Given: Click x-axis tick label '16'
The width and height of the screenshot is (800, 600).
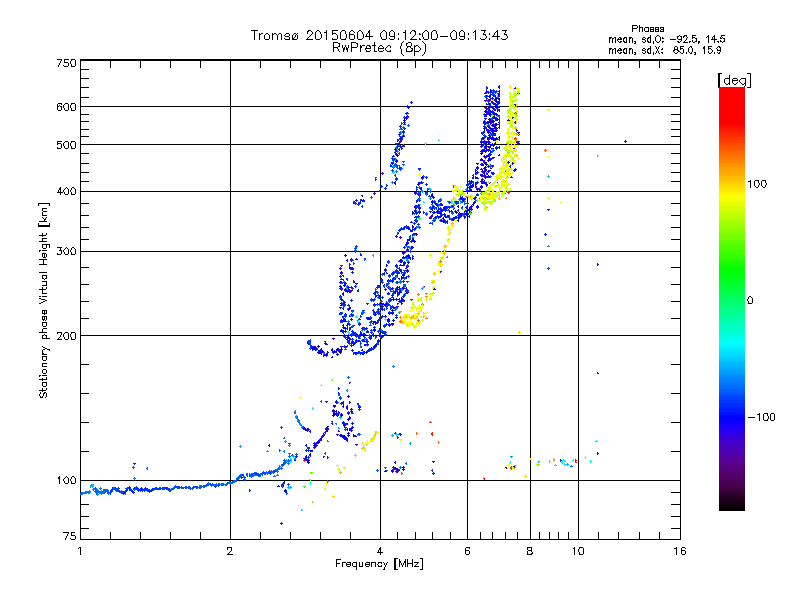Looking at the screenshot, I should tap(680, 551).
